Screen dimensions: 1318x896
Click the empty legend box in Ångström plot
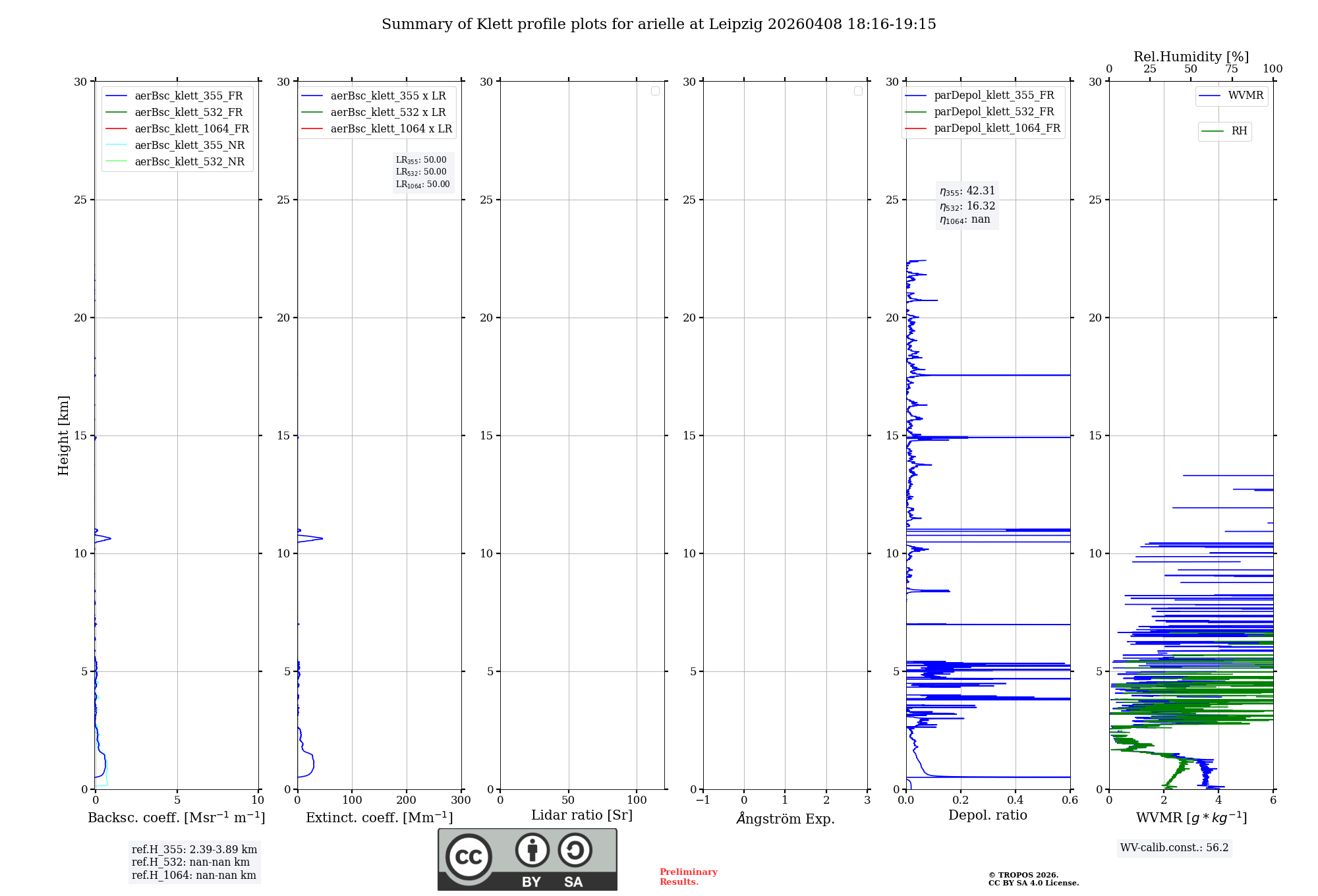click(858, 91)
